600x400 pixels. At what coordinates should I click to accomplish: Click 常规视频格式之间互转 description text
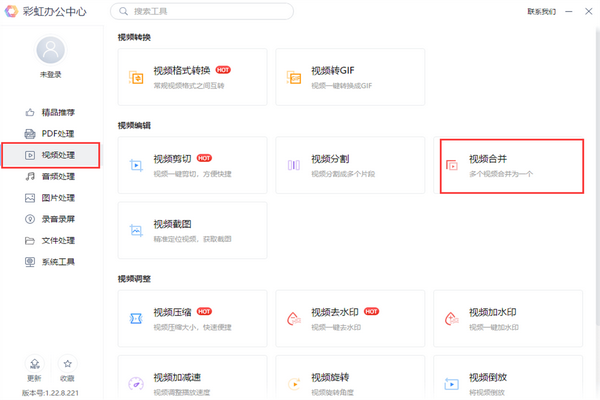click(x=189, y=86)
